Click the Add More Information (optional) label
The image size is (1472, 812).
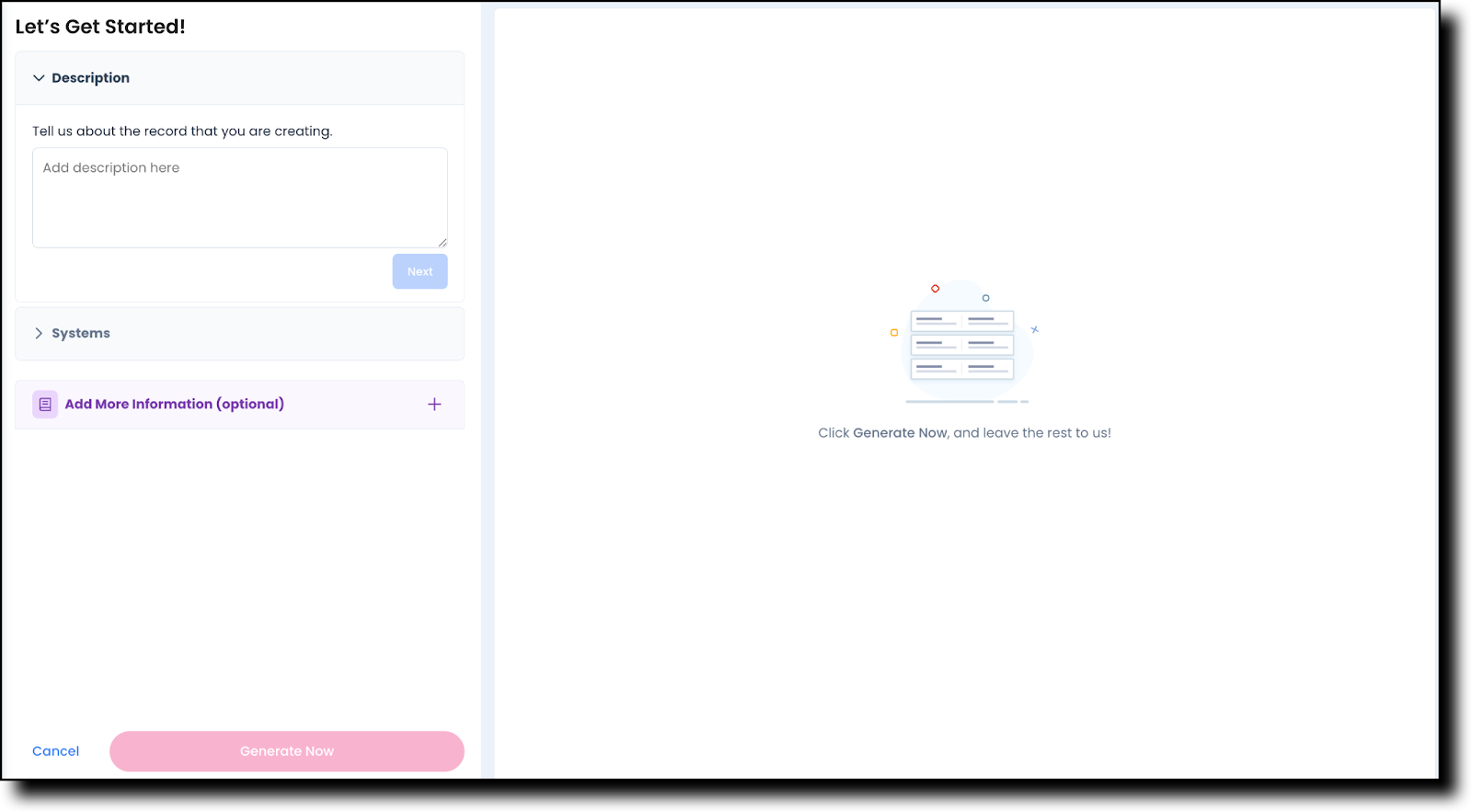pyautogui.click(x=175, y=405)
